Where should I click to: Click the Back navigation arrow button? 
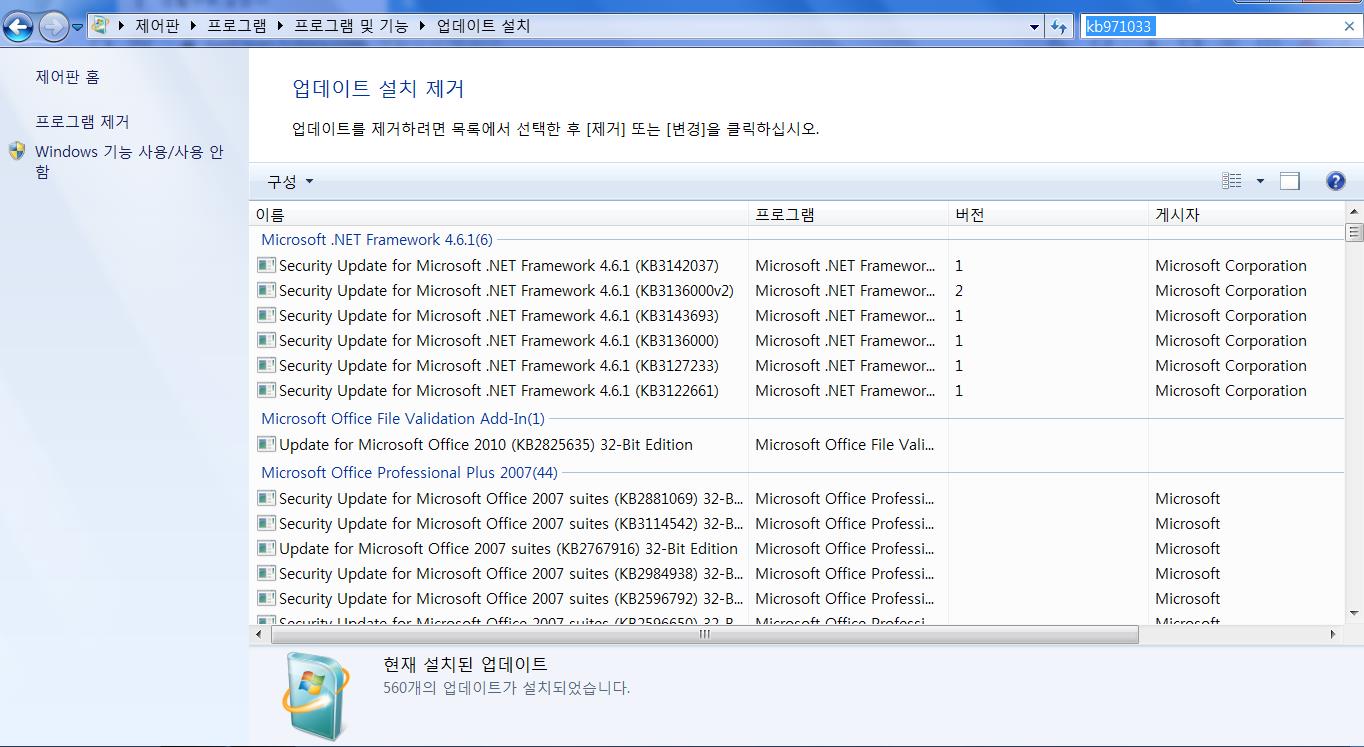click(x=19, y=26)
